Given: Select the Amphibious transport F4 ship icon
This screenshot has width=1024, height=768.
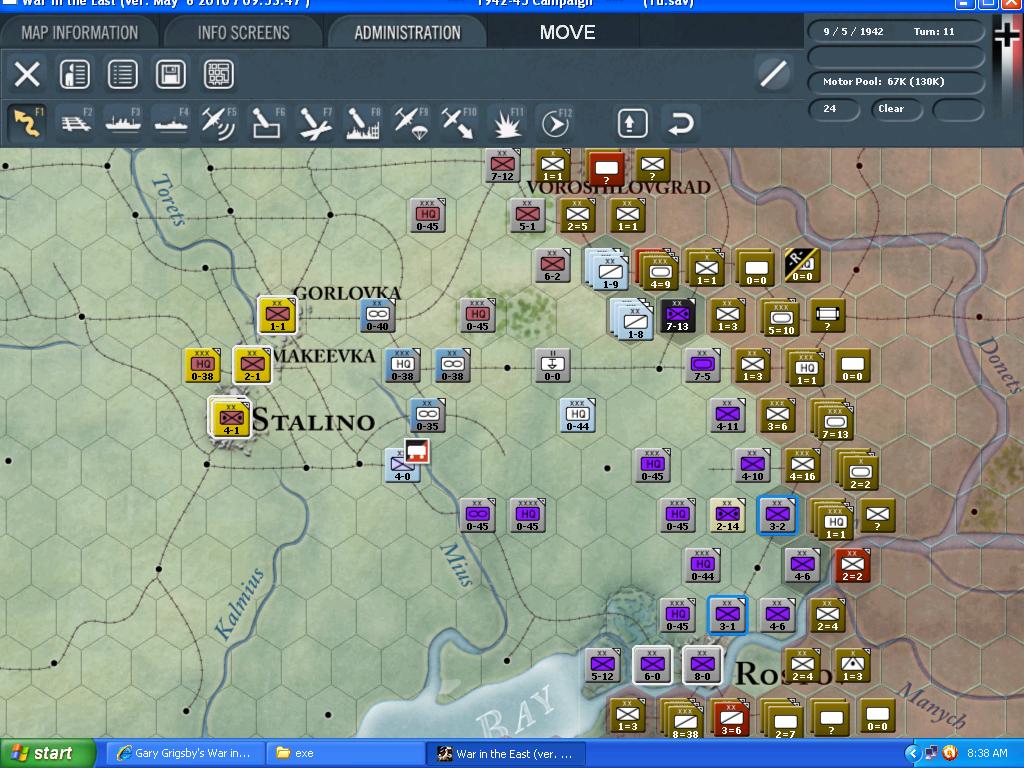Looking at the screenshot, I should [171, 122].
